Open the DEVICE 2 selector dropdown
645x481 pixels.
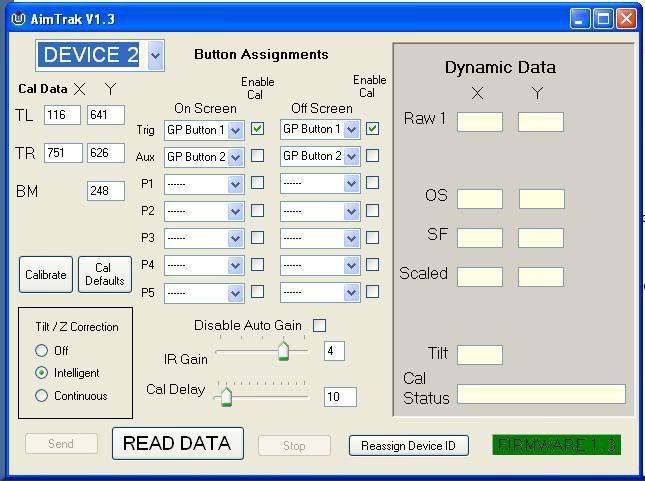pos(155,55)
